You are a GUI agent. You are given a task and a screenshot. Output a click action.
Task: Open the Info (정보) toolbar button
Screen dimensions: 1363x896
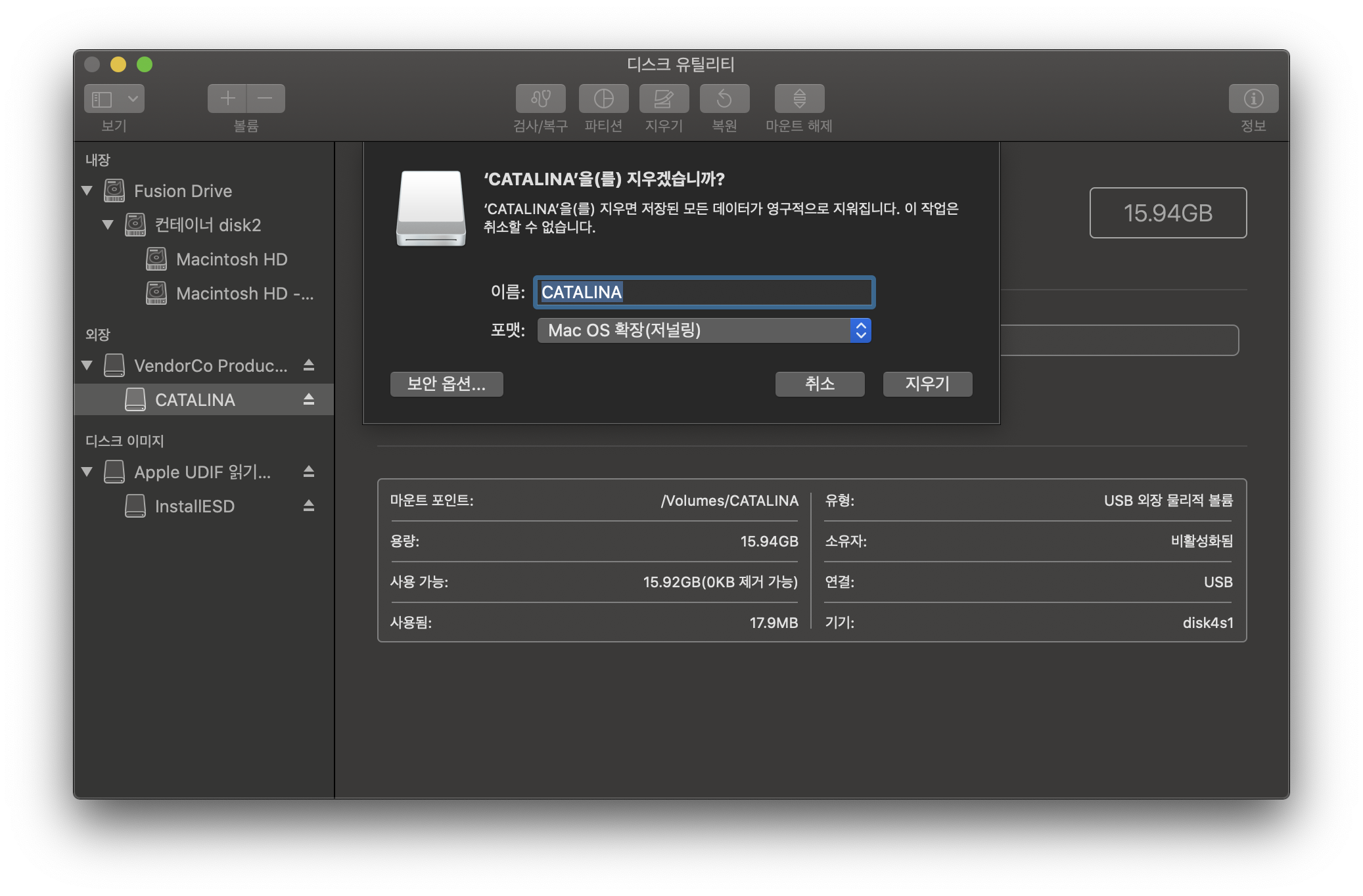pyautogui.click(x=1253, y=99)
